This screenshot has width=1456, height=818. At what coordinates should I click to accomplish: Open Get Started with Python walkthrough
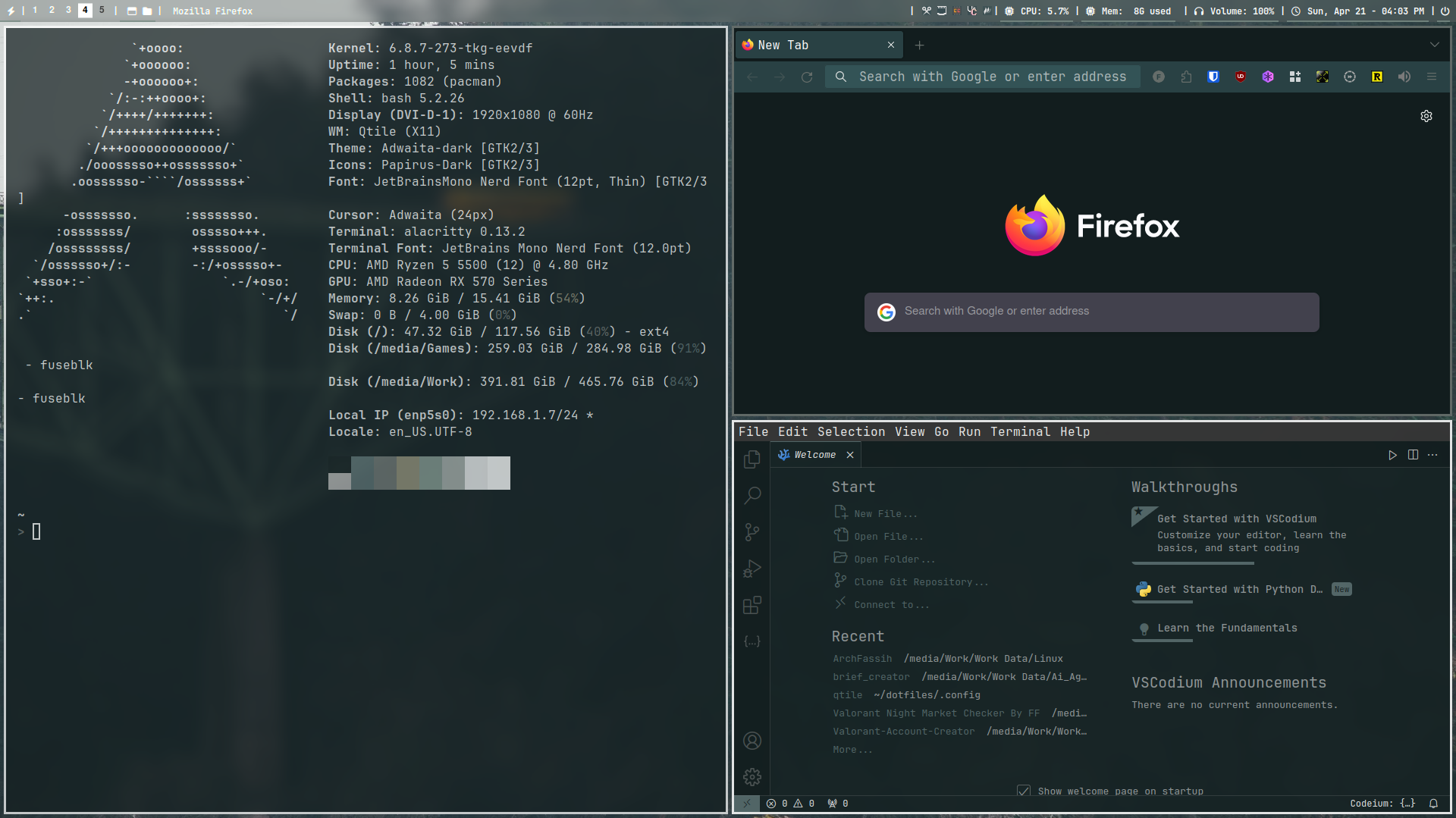tap(1241, 589)
